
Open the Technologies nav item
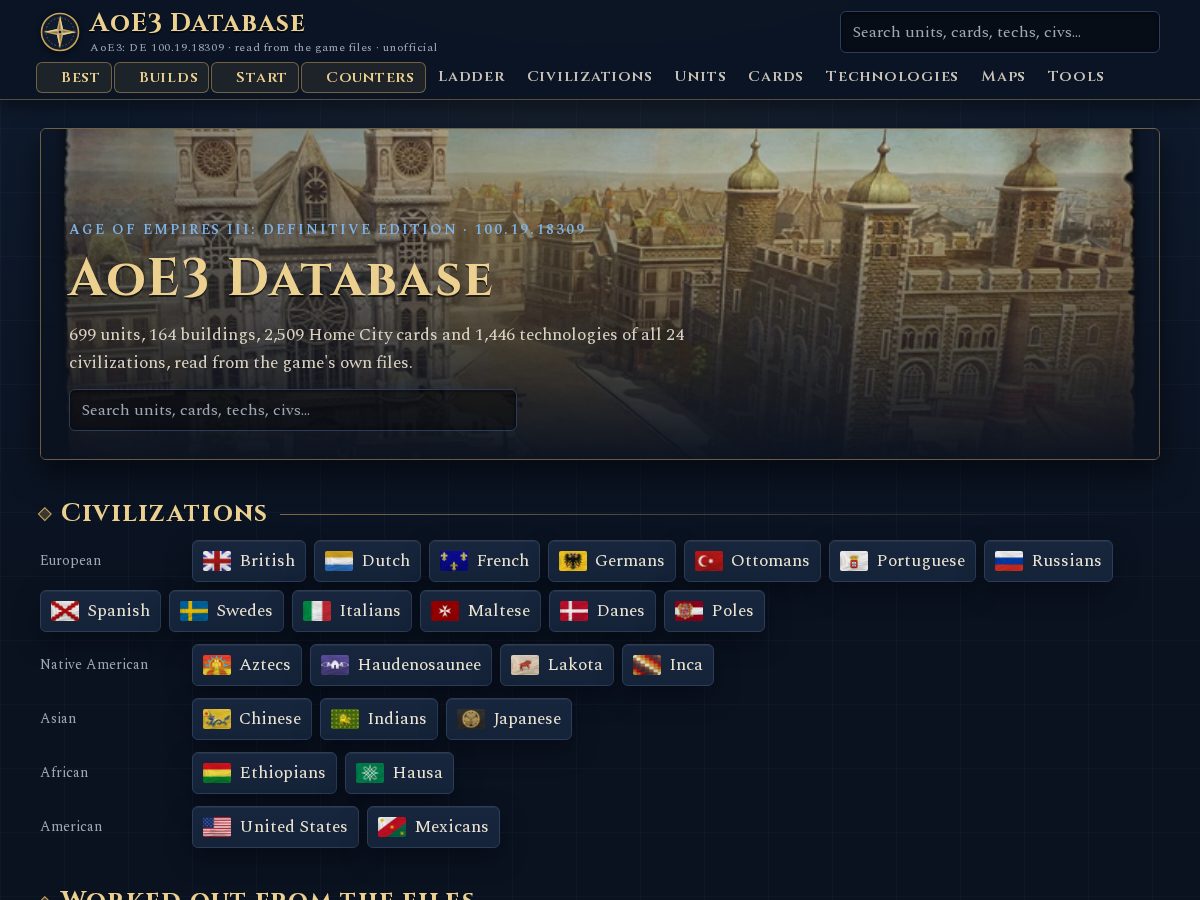[x=891, y=76]
